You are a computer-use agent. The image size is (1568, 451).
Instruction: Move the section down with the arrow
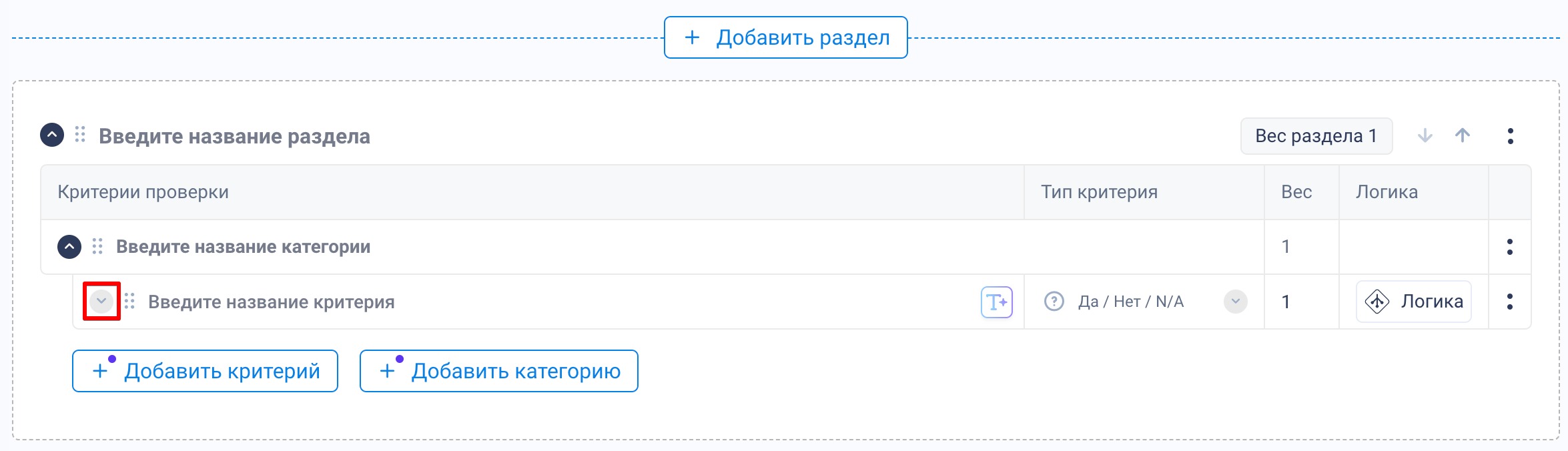(x=1425, y=136)
